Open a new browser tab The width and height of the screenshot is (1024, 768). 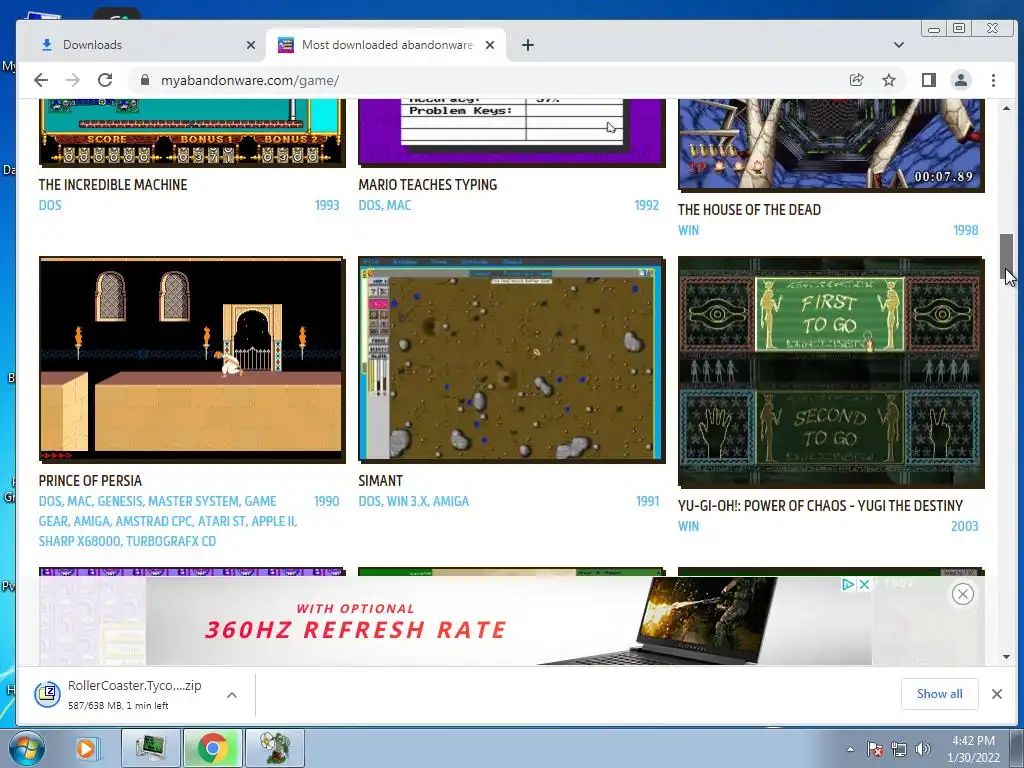(x=528, y=45)
